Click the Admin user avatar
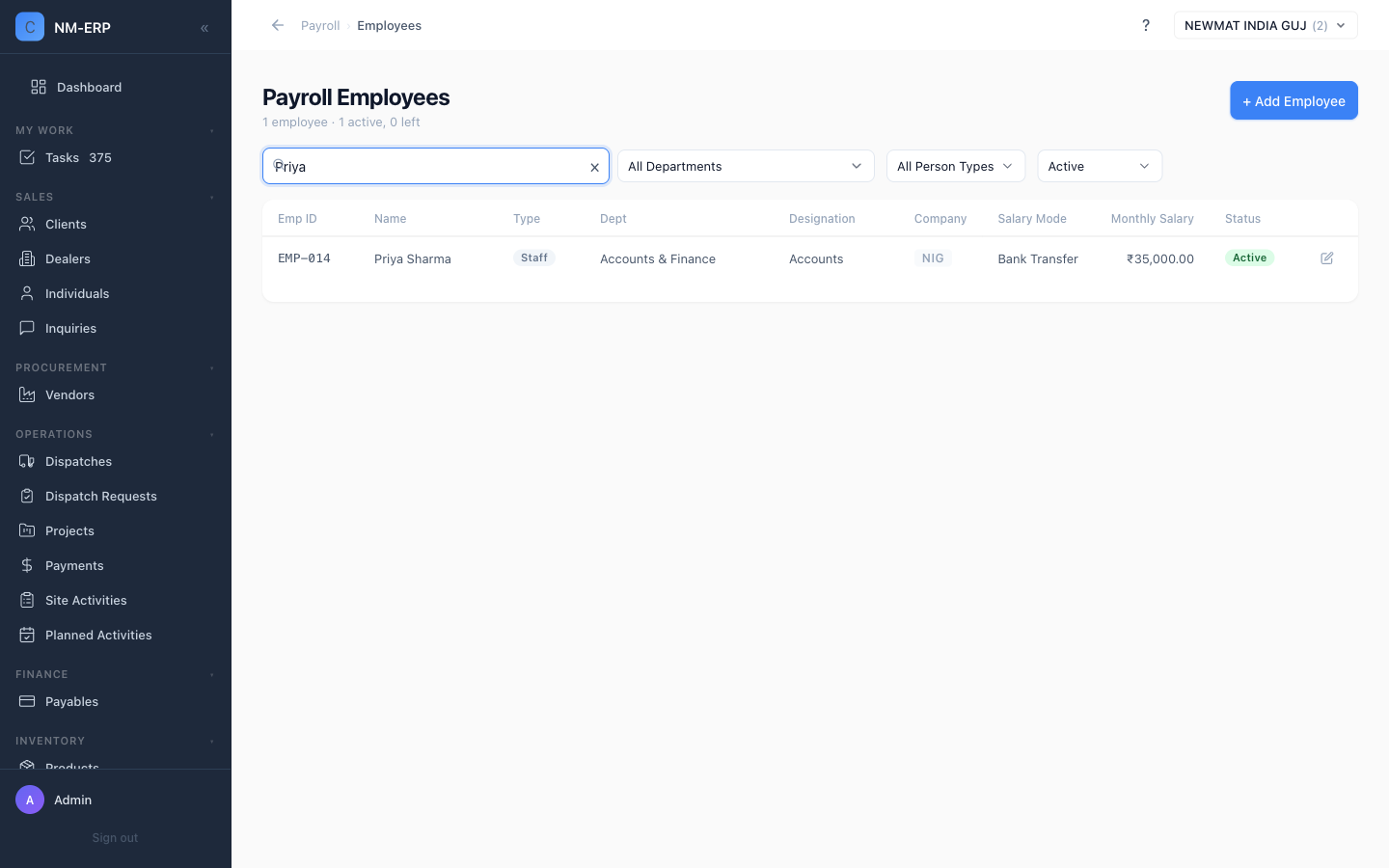The width and height of the screenshot is (1389, 868). pyautogui.click(x=30, y=800)
